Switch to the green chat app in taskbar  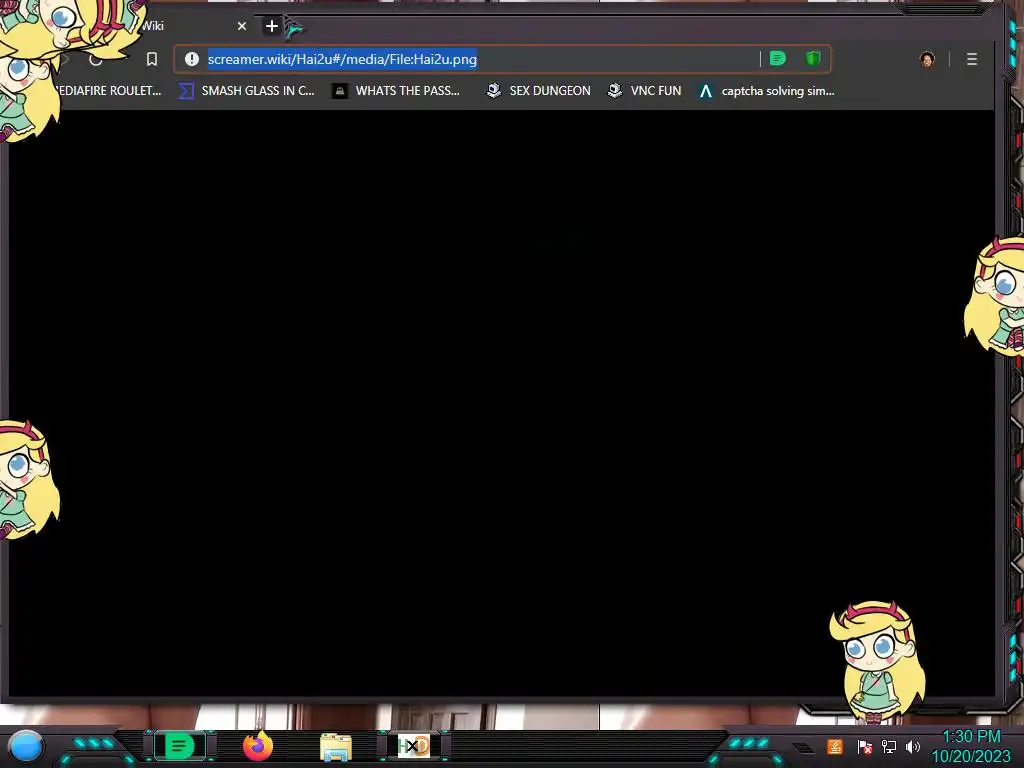tap(179, 746)
